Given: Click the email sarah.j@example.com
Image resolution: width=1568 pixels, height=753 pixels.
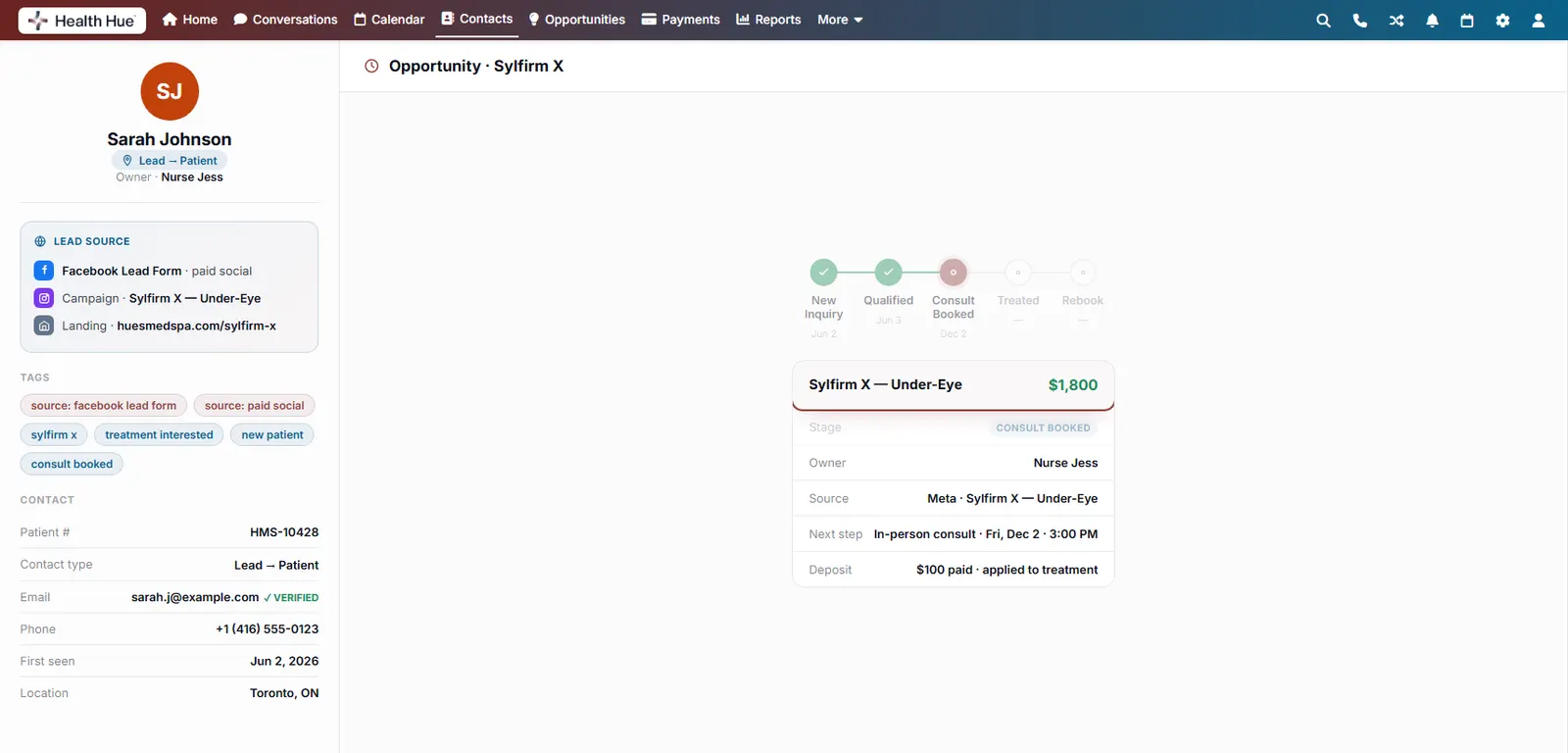Looking at the screenshot, I should [x=195, y=597].
